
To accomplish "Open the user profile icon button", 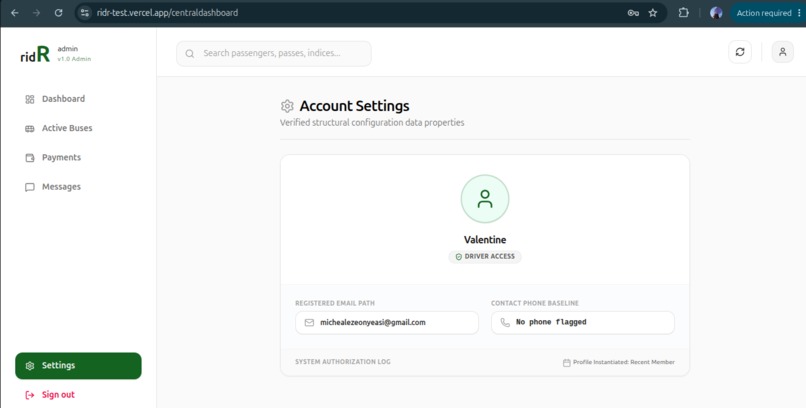I will tap(782, 52).
